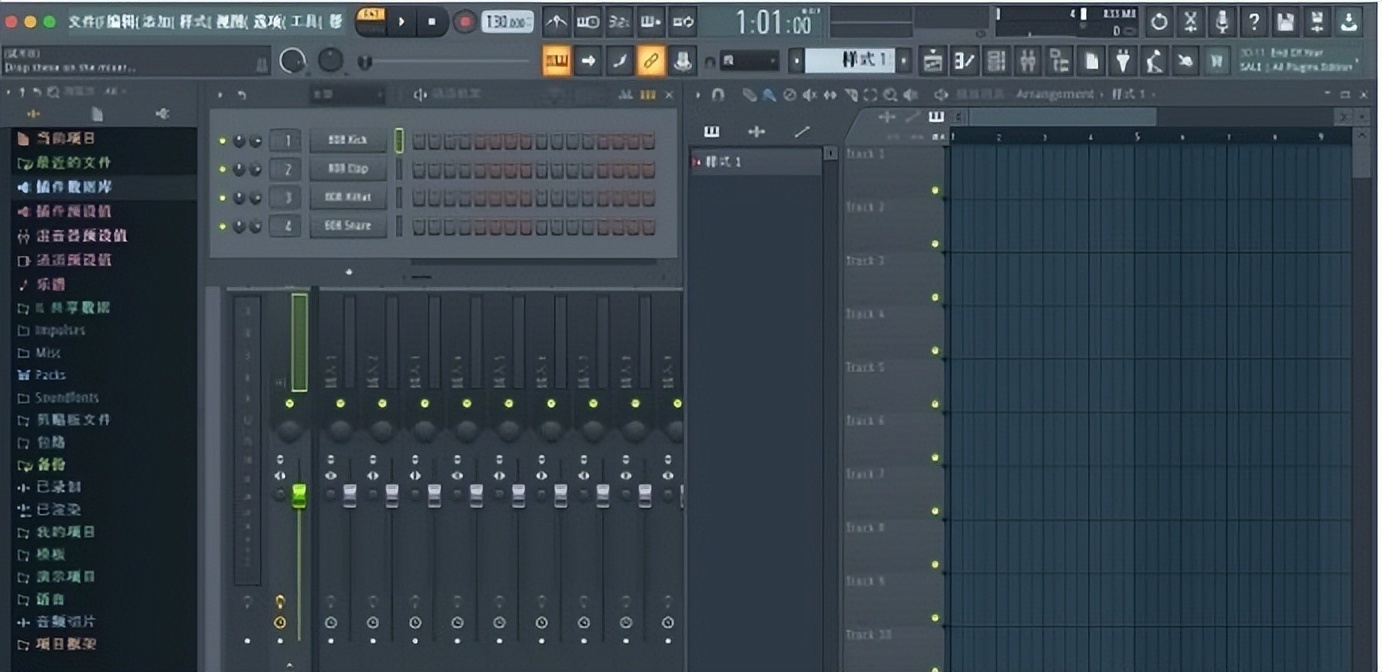Open the piano roll view icon
The width and height of the screenshot is (1382, 672).
point(963,61)
